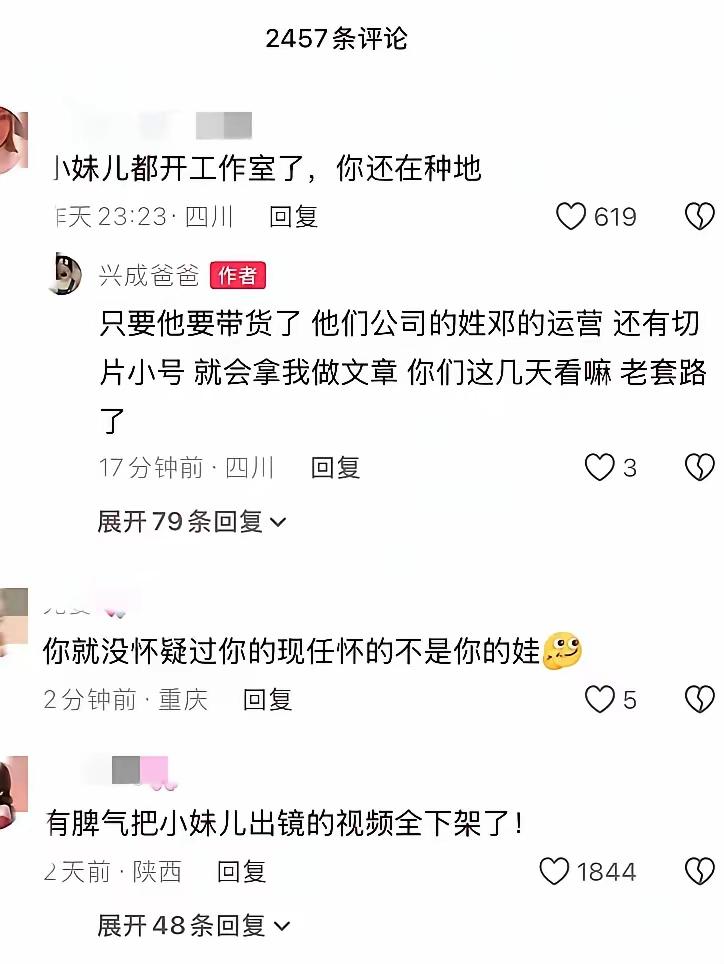
Task: Reply to the comment from 陕西
Action: coord(241,871)
